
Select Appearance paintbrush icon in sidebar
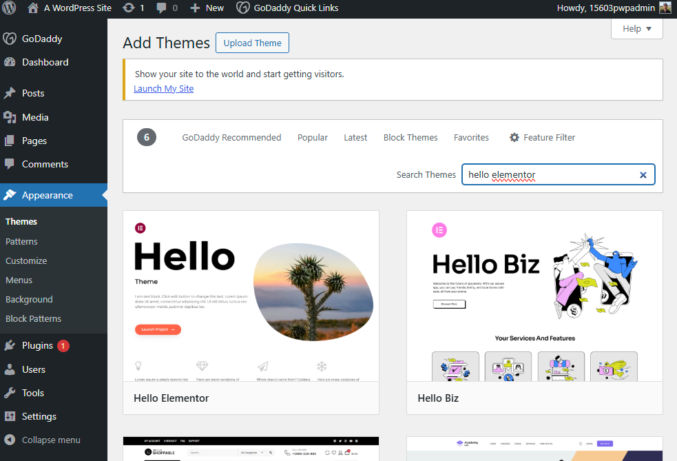(9, 195)
